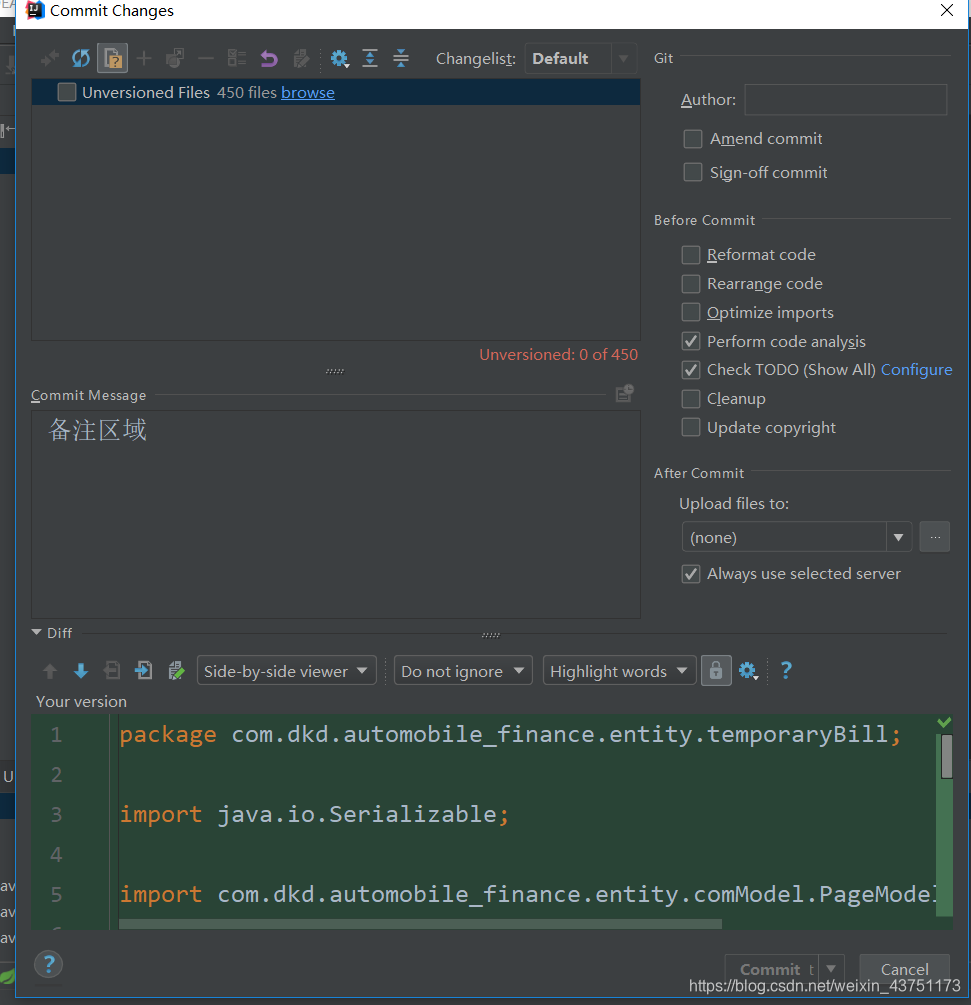Image resolution: width=971 pixels, height=1005 pixels.
Task: Click the Cancel button
Action: point(904,968)
